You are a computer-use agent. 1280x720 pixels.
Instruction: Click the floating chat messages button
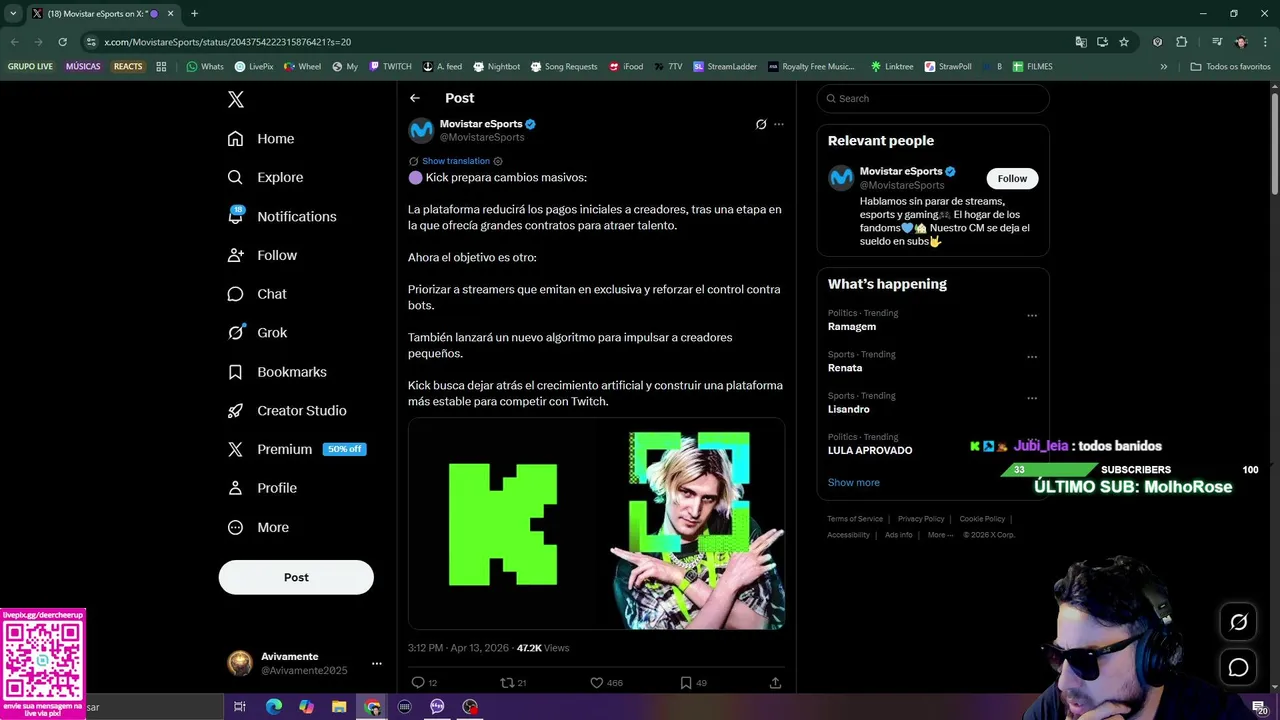pos(1238,667)
